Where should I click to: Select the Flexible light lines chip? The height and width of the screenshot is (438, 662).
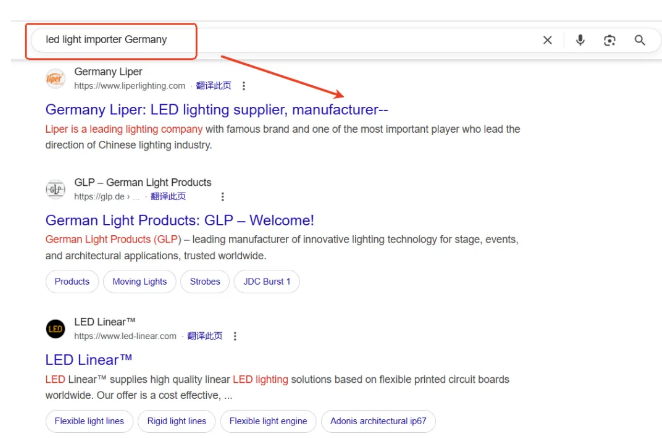[89, 421]
